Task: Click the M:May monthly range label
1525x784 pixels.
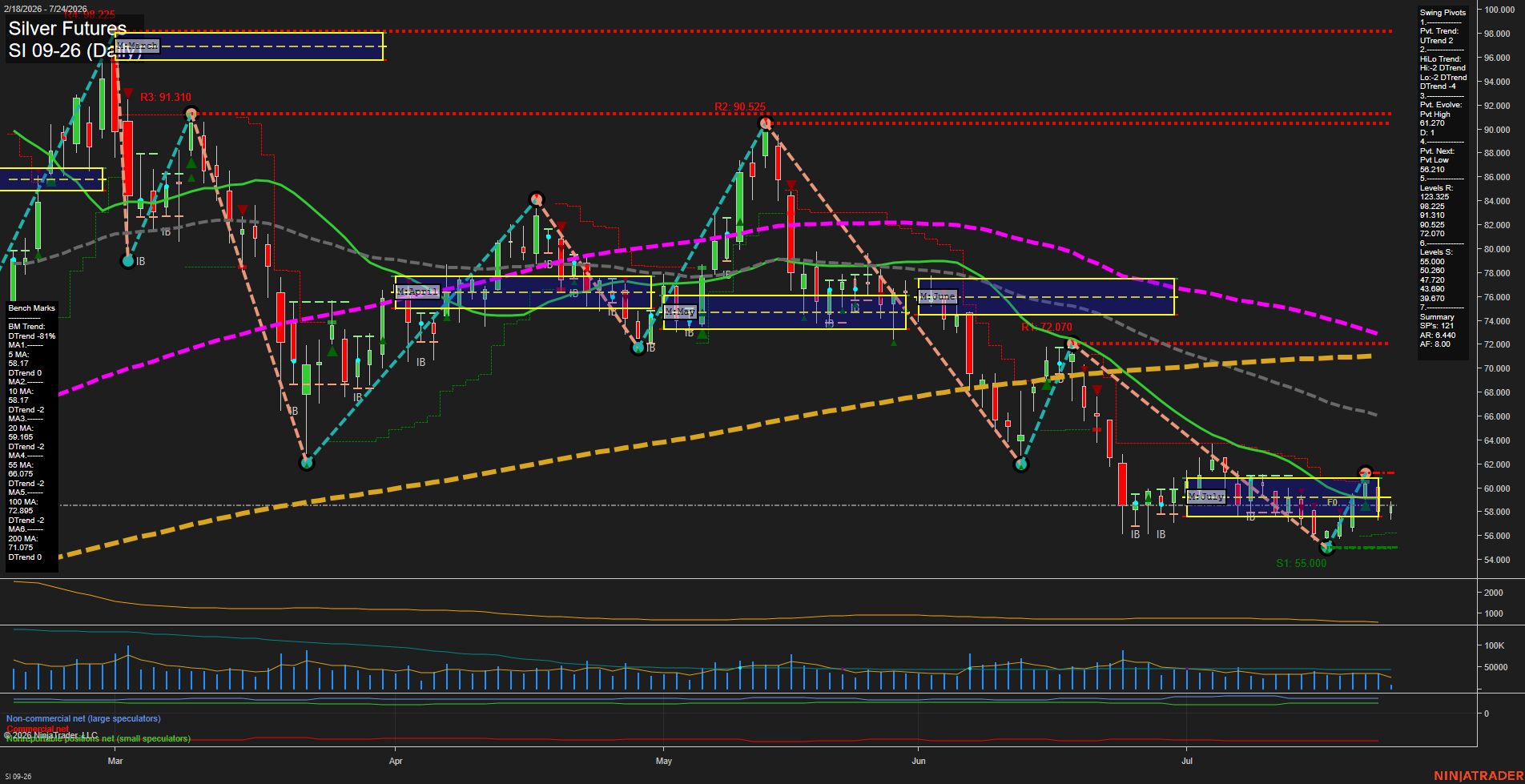Action: (x=680, y=312)
